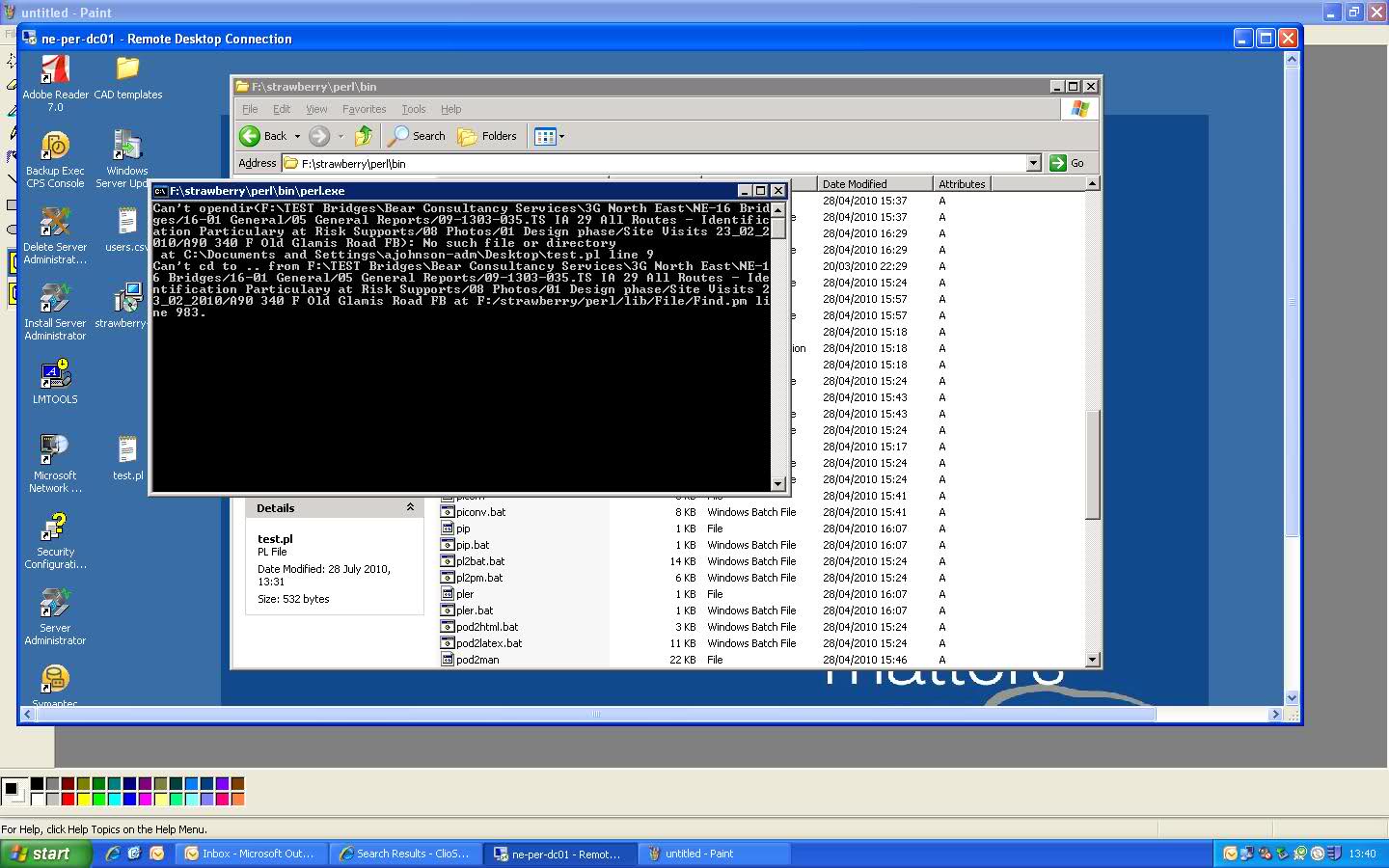
Task: Click the Explorer Back arrow icon
Action: click(250, 136)
